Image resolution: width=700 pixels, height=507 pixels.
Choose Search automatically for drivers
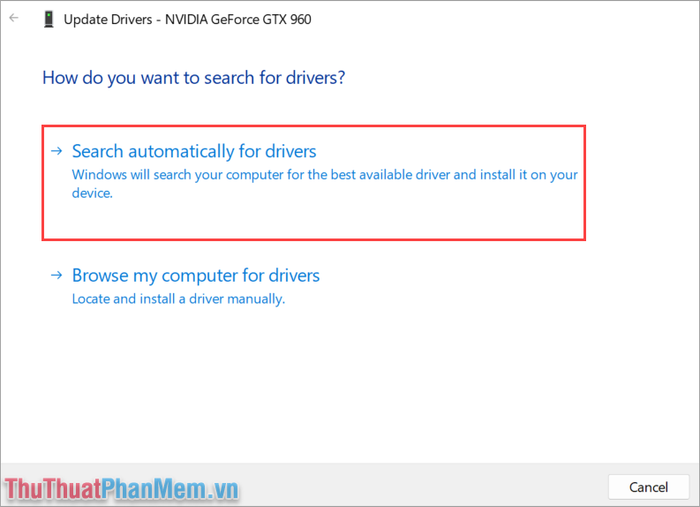[x=194, y=151]
